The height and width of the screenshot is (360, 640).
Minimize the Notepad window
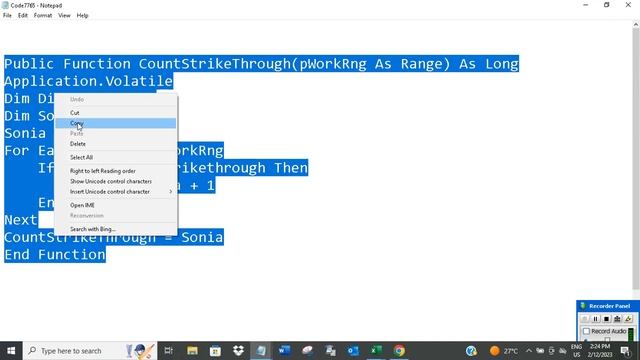point(586,5)
